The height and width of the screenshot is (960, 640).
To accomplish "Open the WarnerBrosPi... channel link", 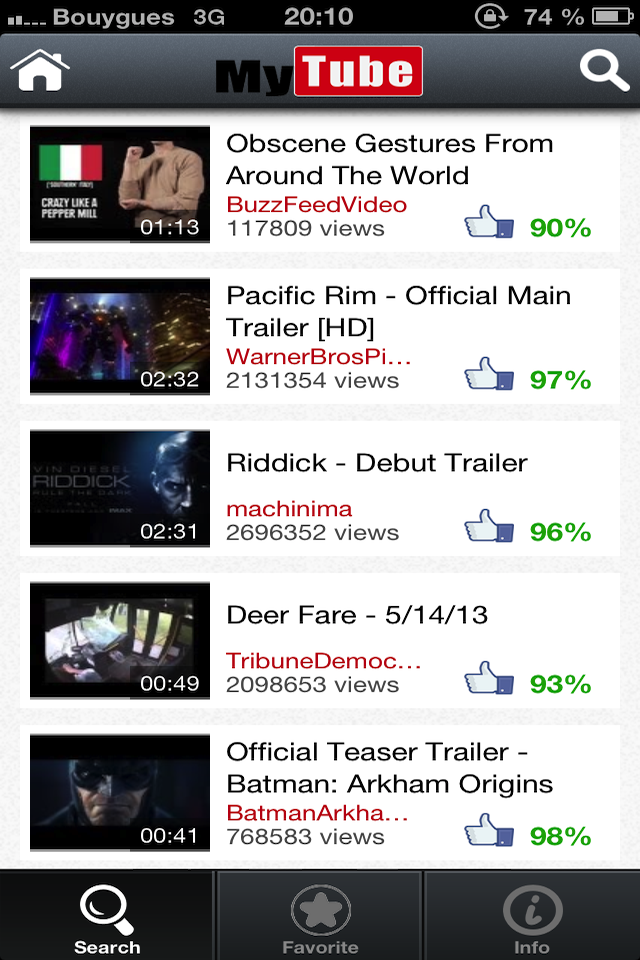I will click(318, 356).
